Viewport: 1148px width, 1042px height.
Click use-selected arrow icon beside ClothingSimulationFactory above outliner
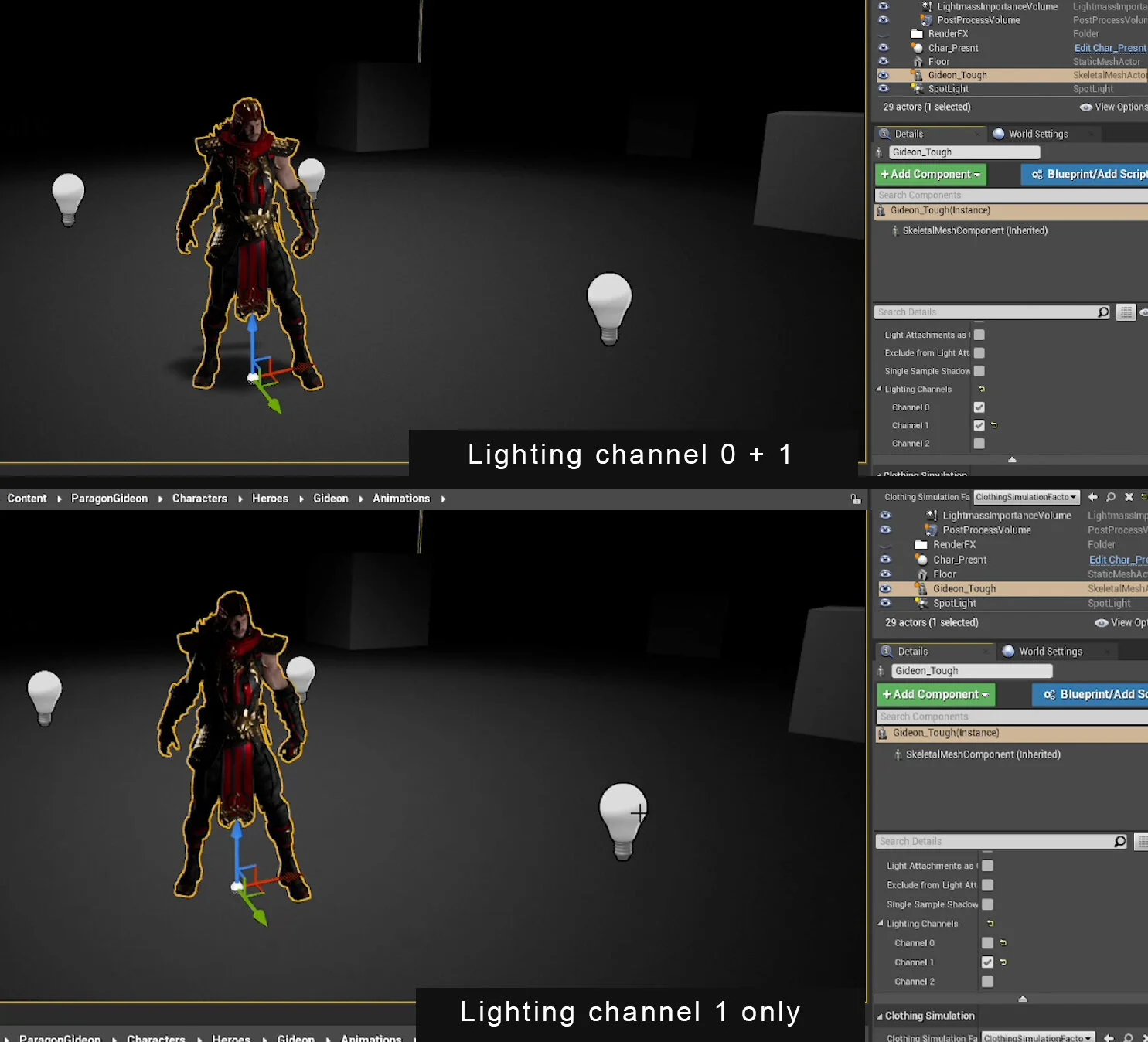point(1093,497)
